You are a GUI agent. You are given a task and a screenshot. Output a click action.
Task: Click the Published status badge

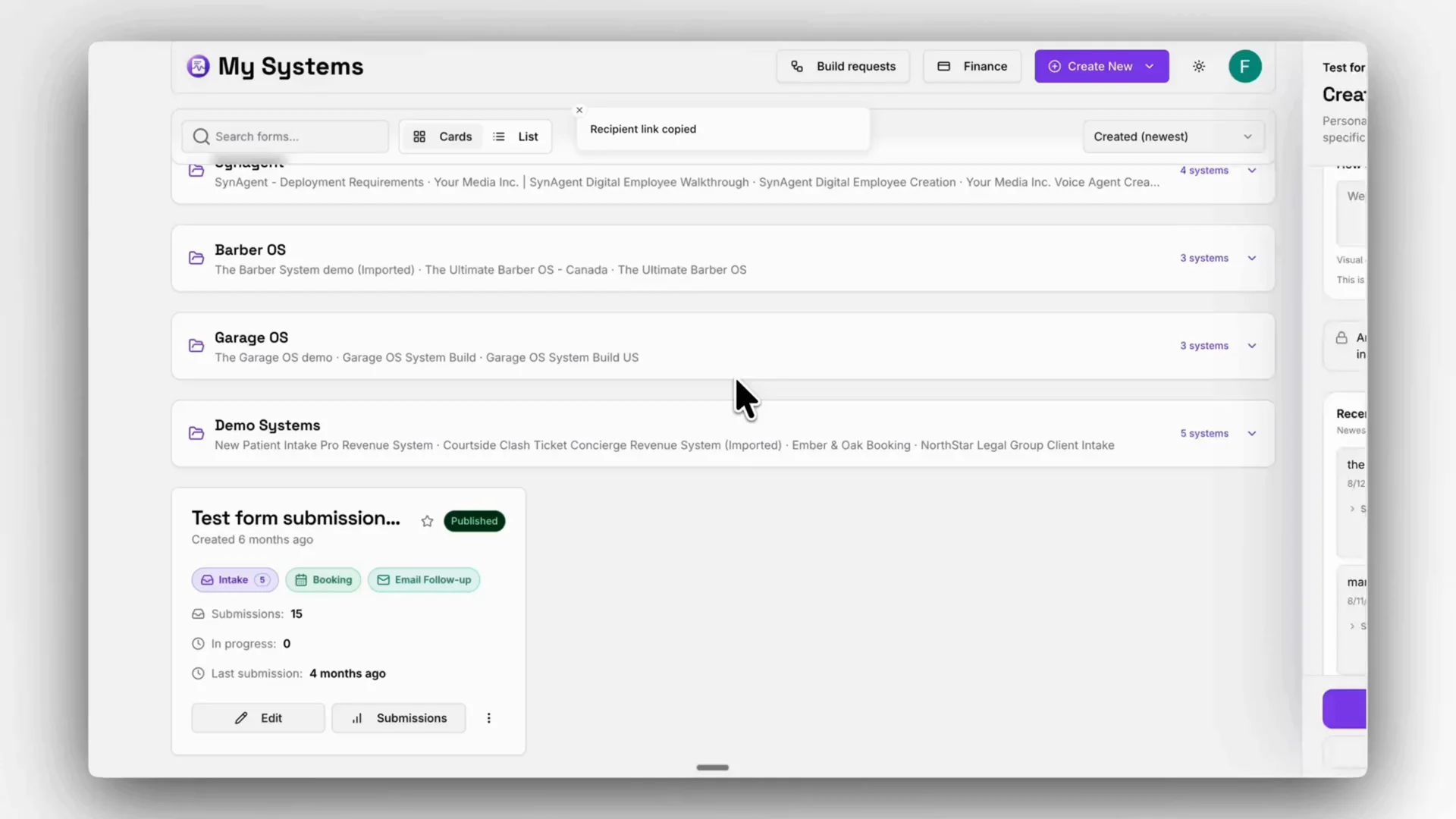coord(474,521)
